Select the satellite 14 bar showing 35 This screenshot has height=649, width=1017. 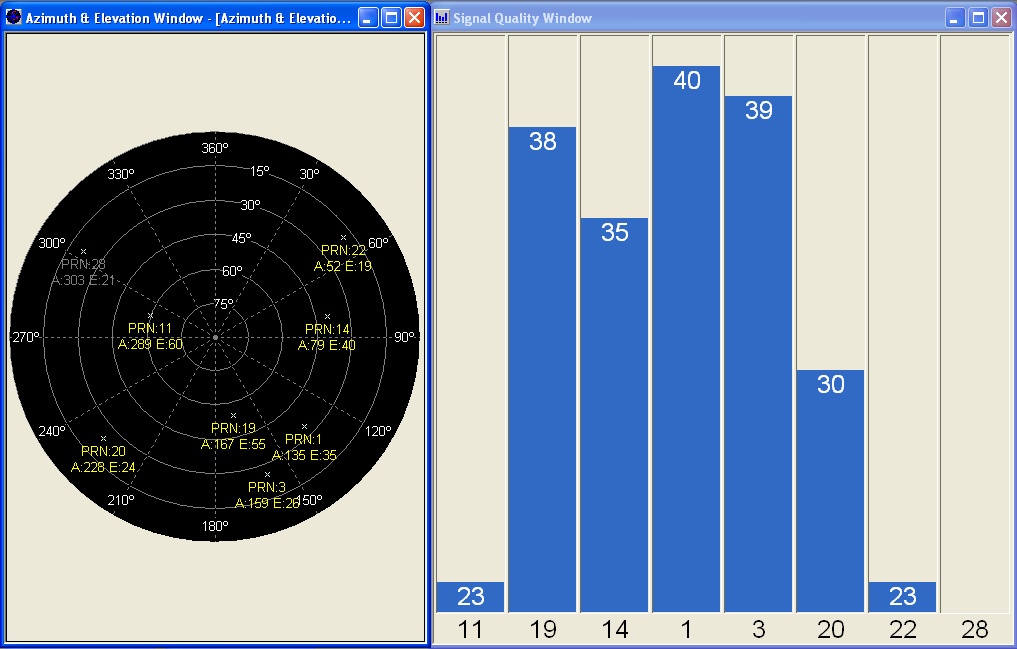pyautogui.click(x=614, y=414)
